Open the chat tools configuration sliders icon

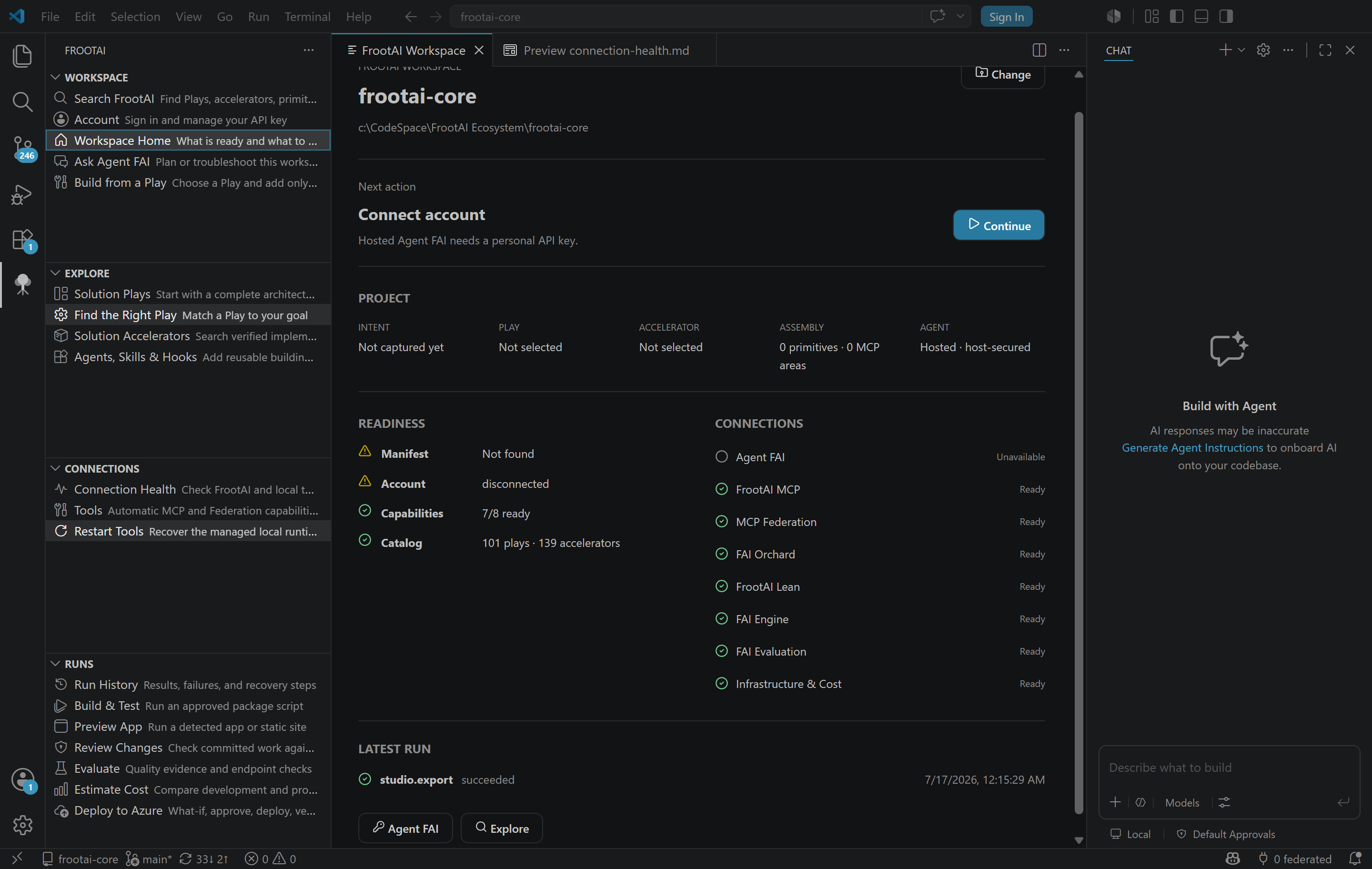pyautogui.click(x=1224, y=802)
